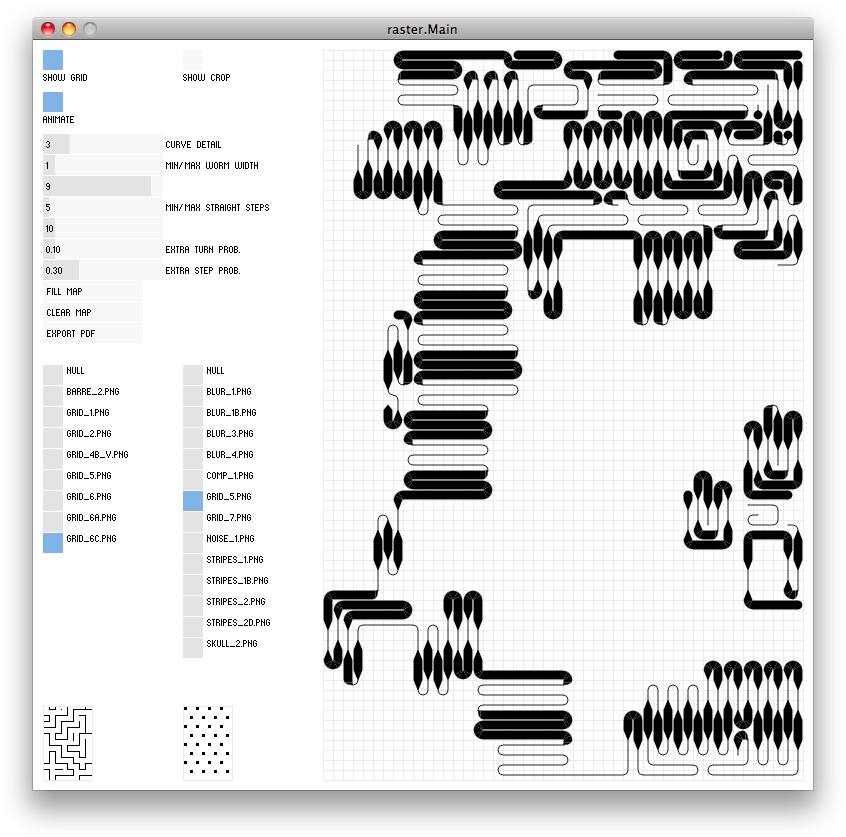Adjust the Curve Detail slider

coord(102,145)
